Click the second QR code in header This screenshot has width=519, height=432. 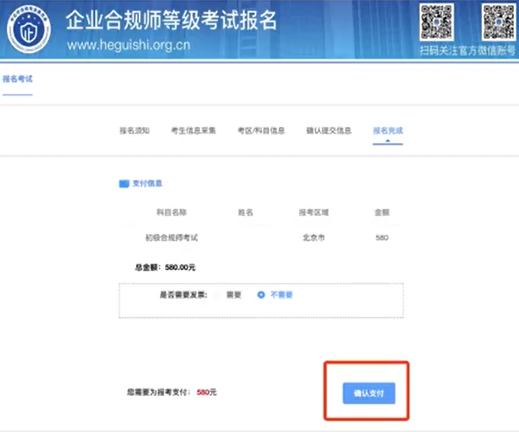pyautogui.click(x=499, y=22)
